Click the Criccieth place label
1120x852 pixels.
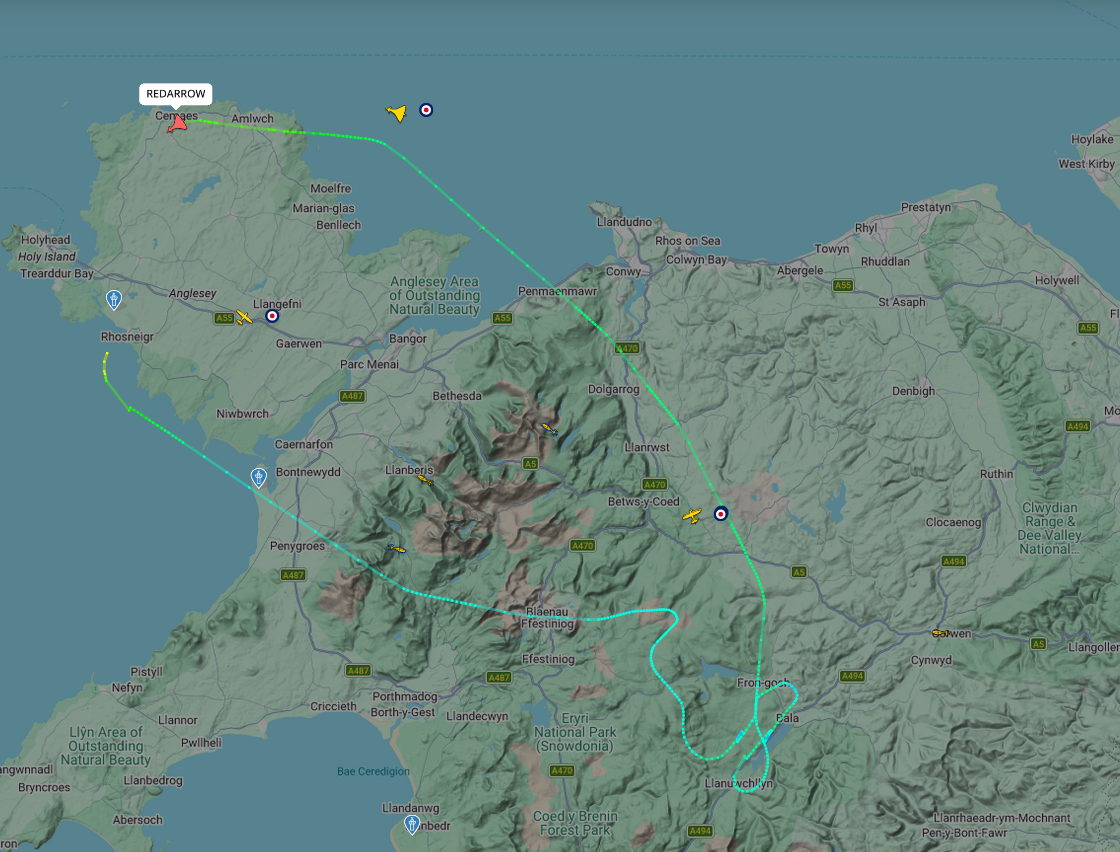334,706
